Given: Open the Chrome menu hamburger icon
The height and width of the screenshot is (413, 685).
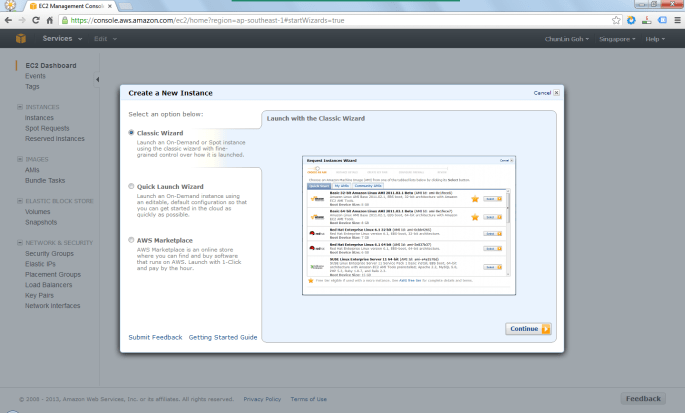Looking at the screenshot, I should [674, 19].
